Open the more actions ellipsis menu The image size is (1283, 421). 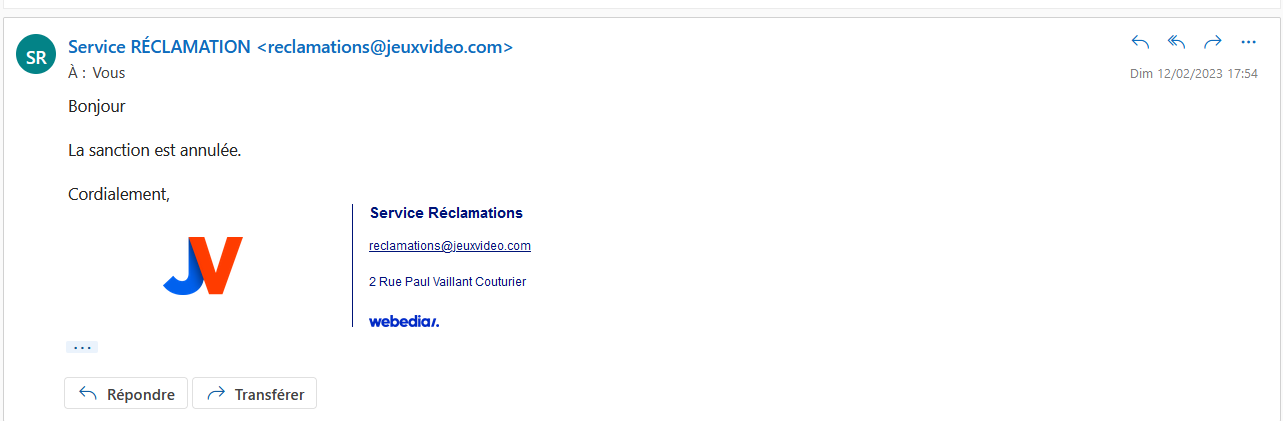(x=1248, y=42)
